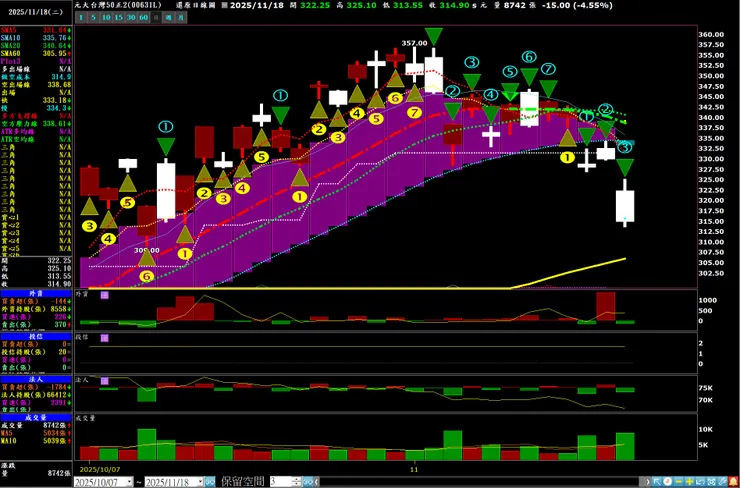Select the arrow pointer cursor tool
Image resolution: width=740 pixels, height=488 pixels.
click(656, 482)
